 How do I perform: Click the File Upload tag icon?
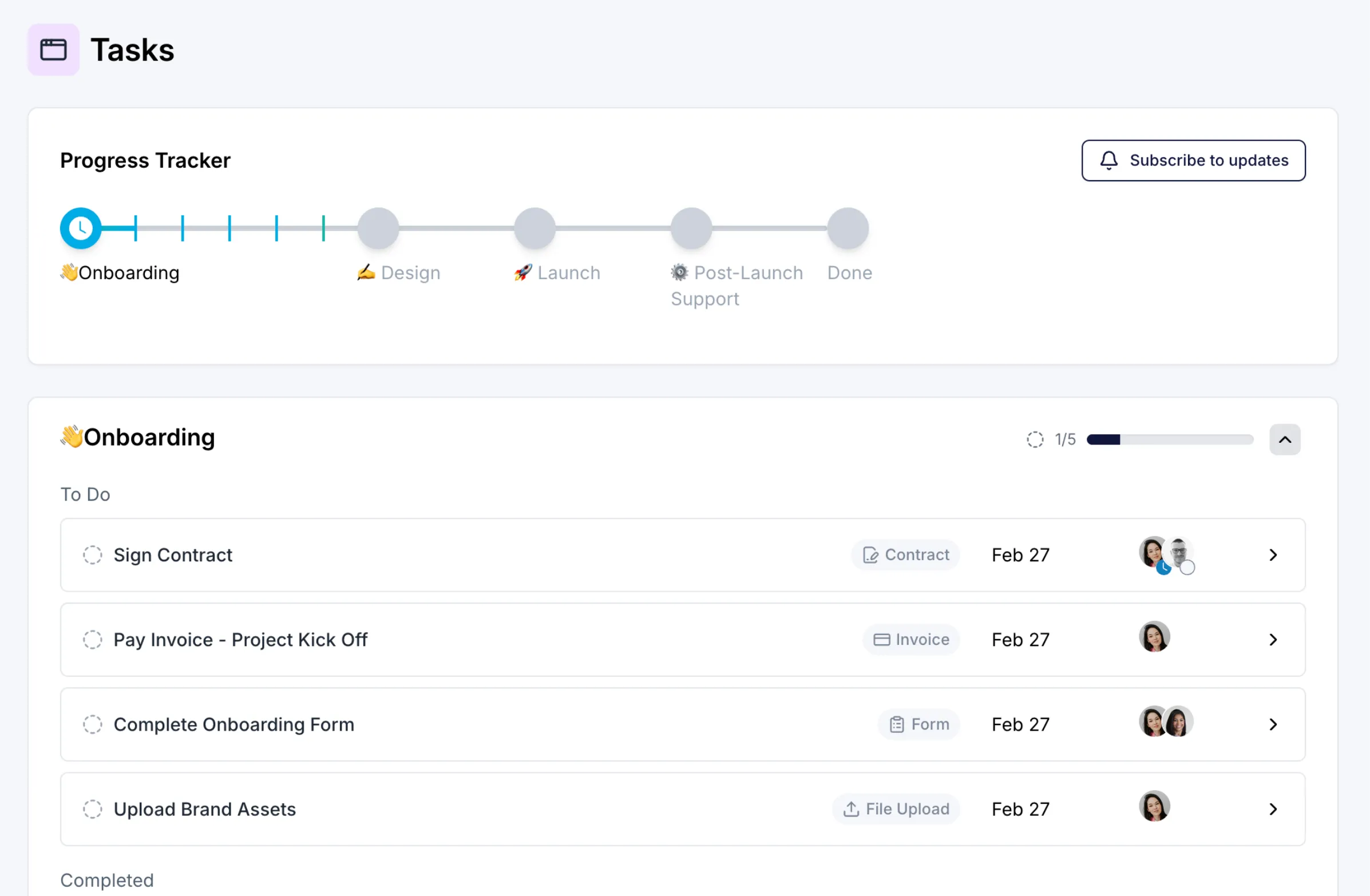[x=851, y=808]
